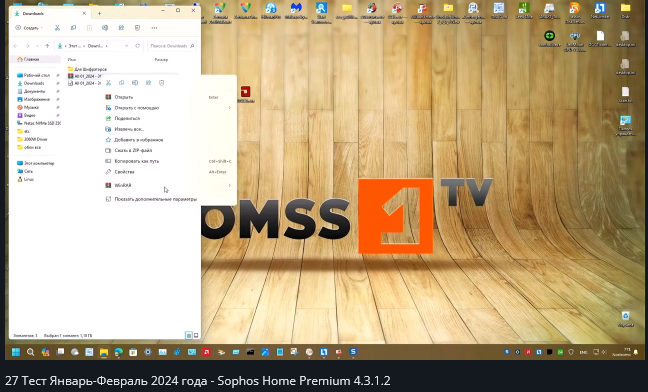Open the Malwarebytes desktop shortcut

point(296,11)
